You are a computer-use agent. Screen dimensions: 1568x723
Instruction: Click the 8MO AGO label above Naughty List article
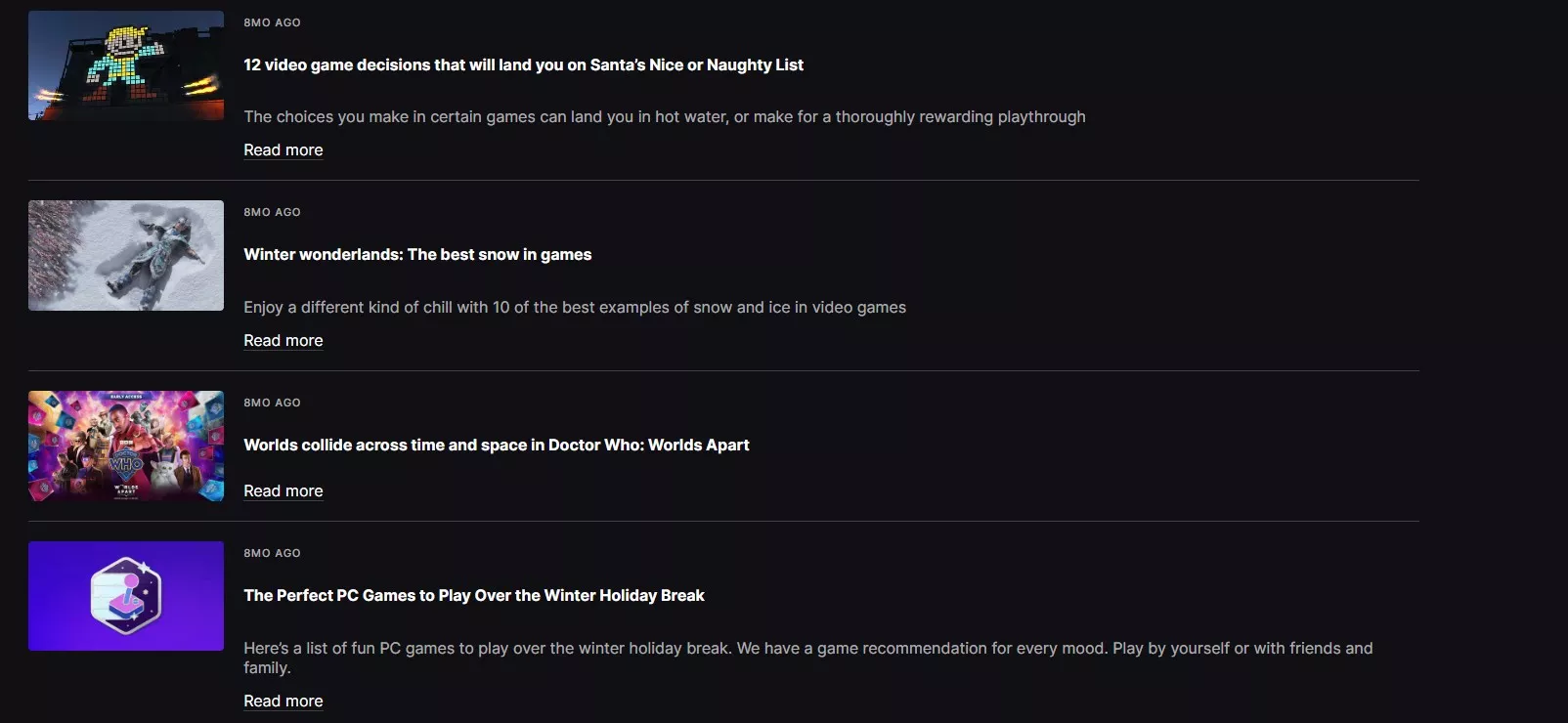[272, 22]
